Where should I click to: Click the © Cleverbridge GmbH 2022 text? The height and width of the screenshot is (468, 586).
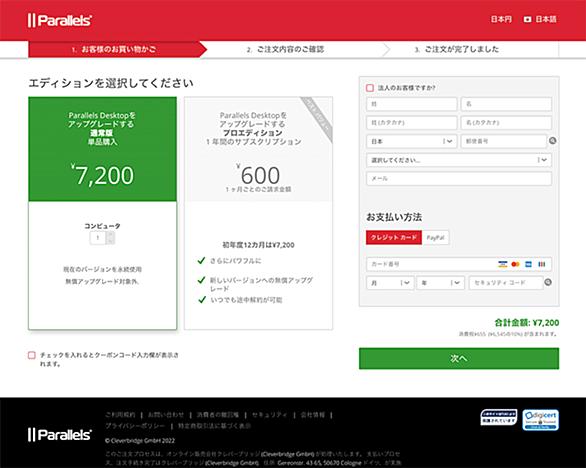click(x=140, y=440)
